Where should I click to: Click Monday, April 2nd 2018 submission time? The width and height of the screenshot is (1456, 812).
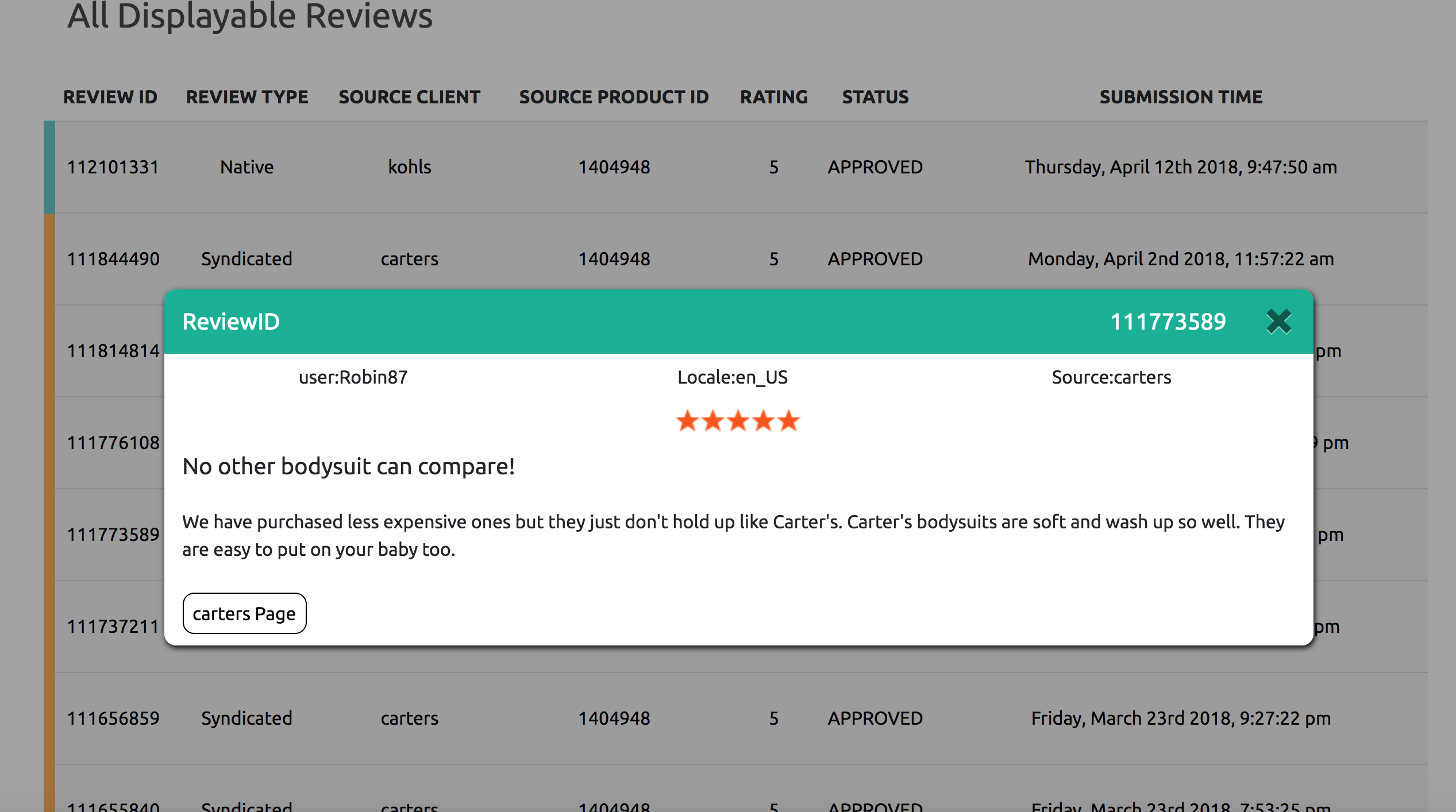[1181, 259]
